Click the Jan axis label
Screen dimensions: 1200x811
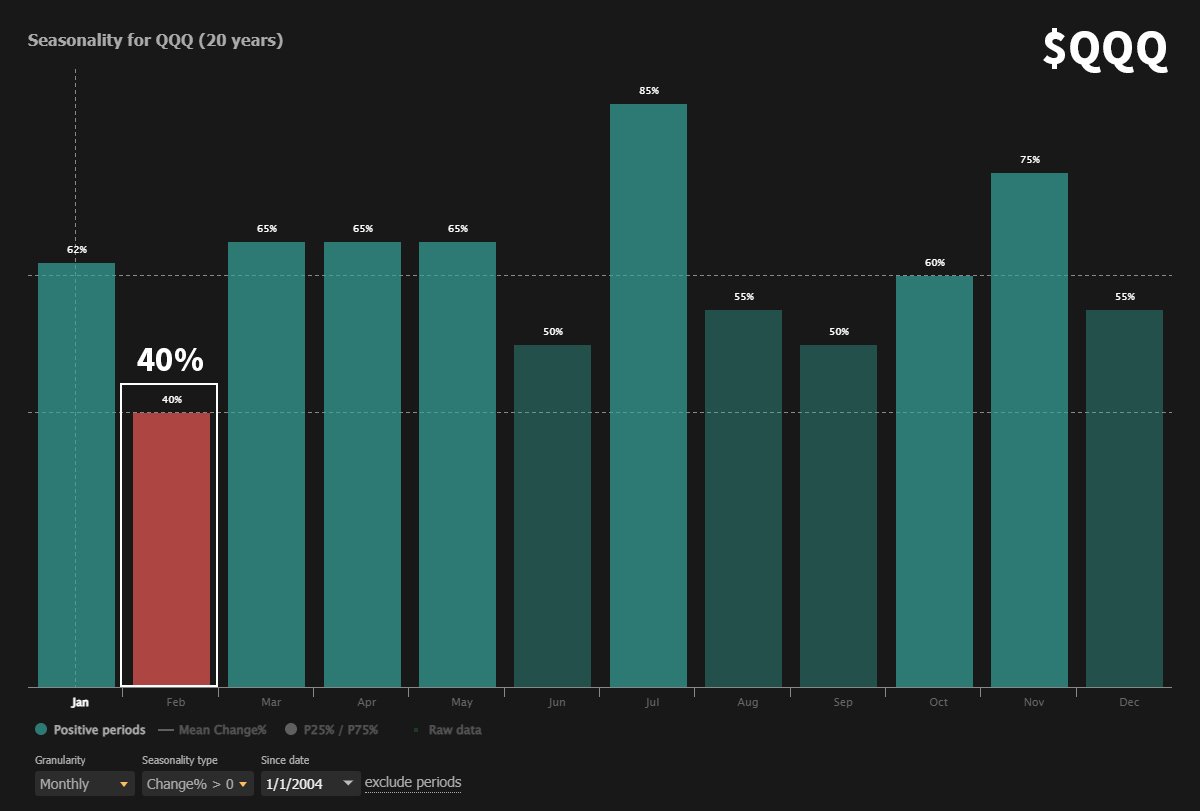80,702
